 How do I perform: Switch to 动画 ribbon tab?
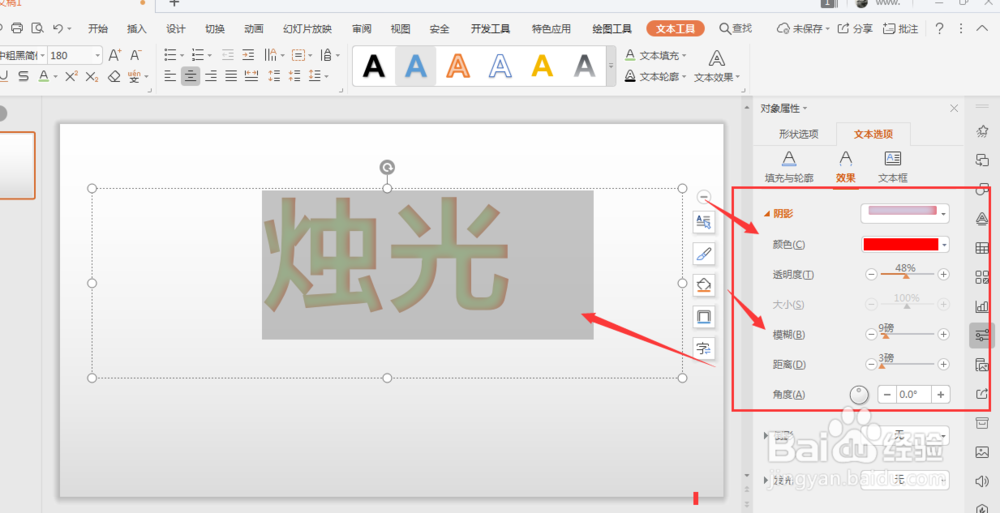coord(254,29)
